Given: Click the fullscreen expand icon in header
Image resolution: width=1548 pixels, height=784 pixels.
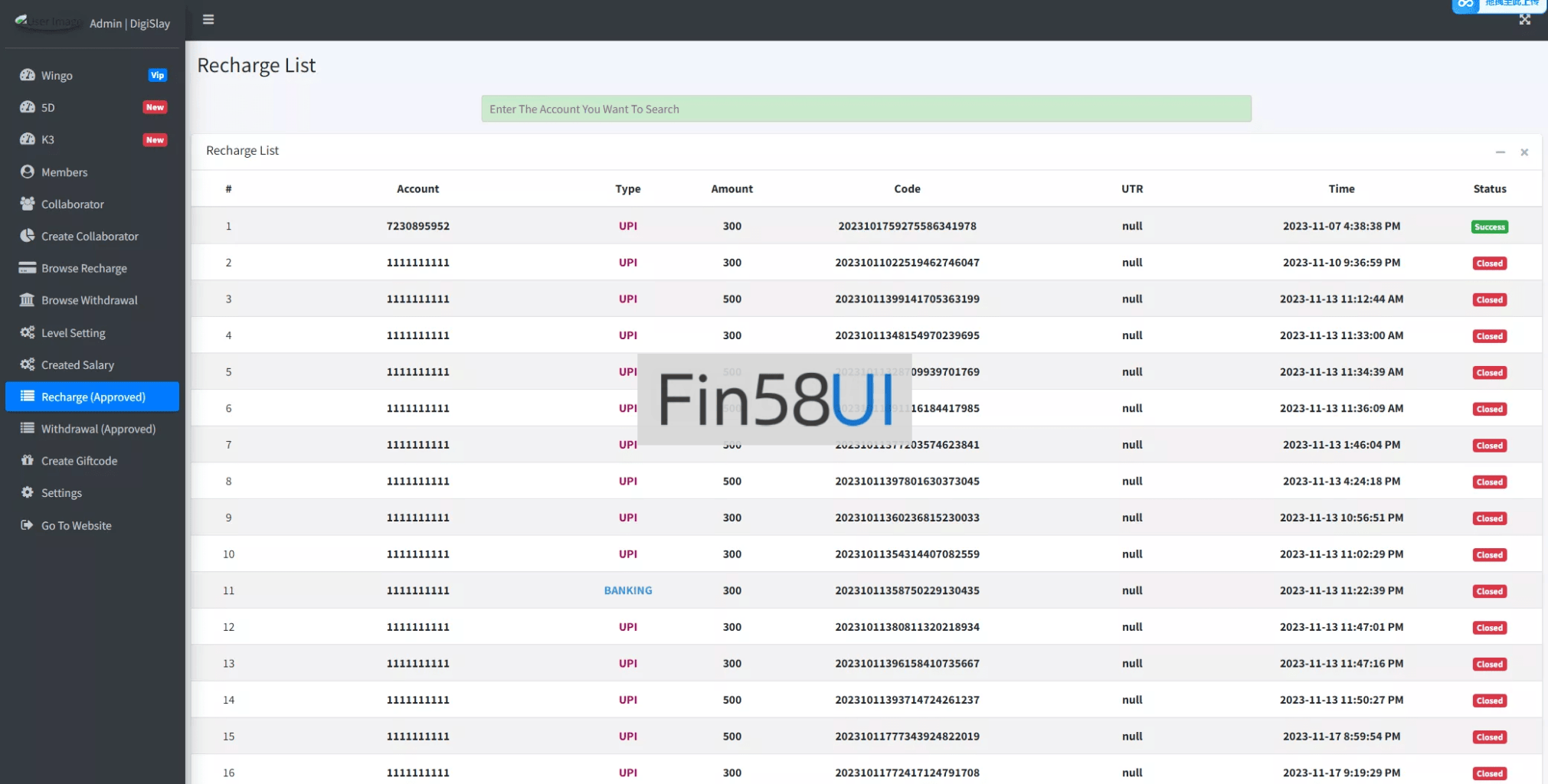Looking at the screenshot, I should 1524,20.
